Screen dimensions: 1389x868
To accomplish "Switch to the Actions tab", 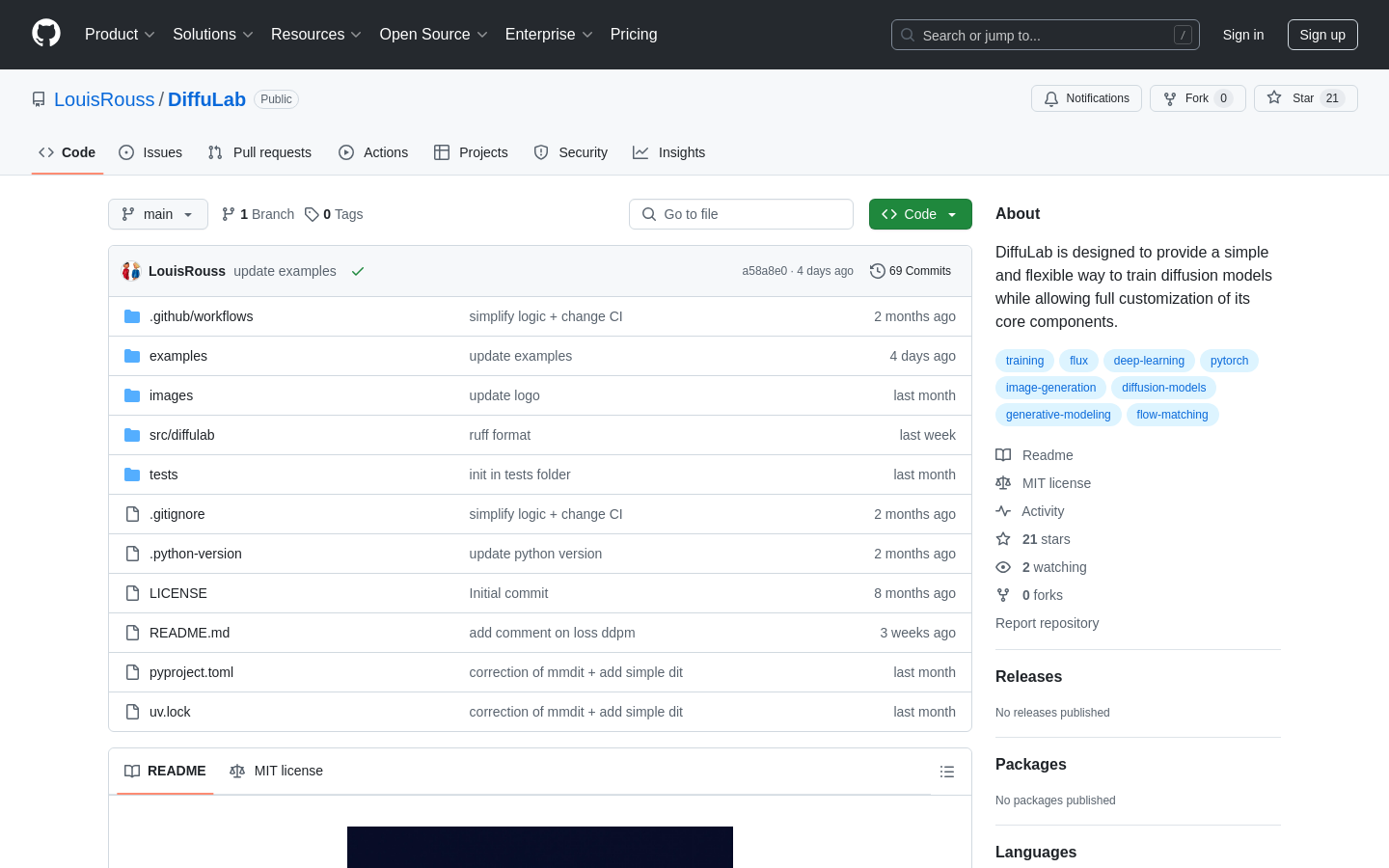I will (x=373, y=152).
